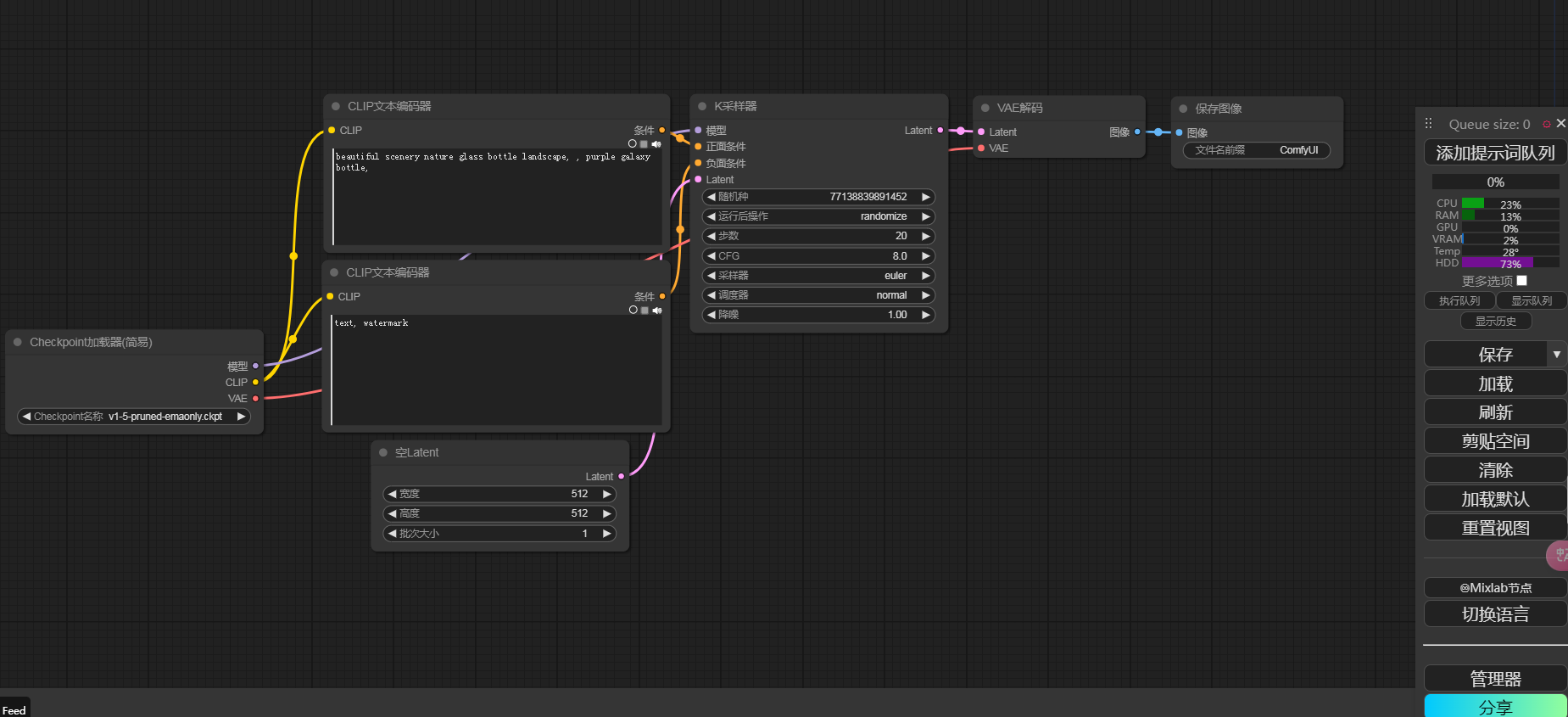Open the queue panel settings gear icon
The width and height of the screenshot is (1568, 717).
coord(1547,124)
